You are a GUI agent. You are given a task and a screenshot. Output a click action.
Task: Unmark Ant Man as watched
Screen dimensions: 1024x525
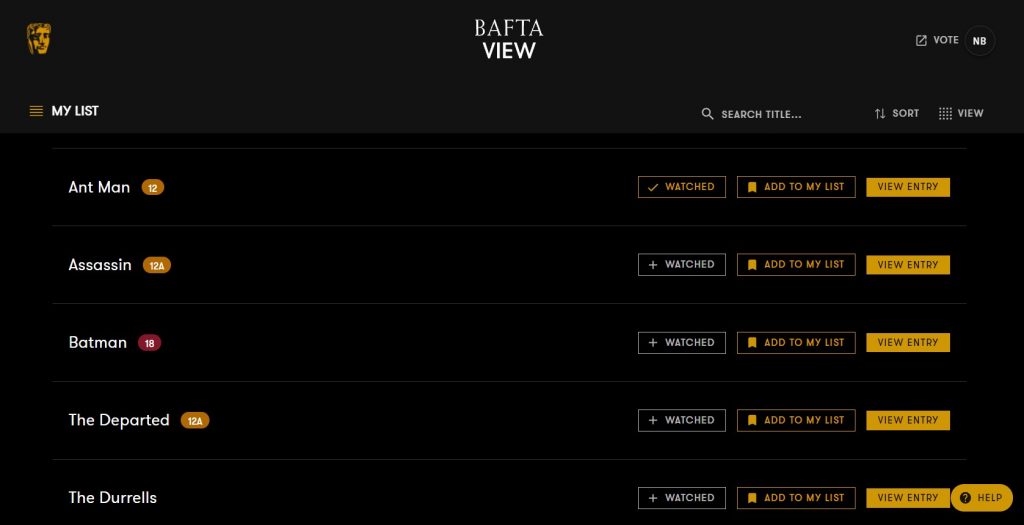(x=682, y=187)
